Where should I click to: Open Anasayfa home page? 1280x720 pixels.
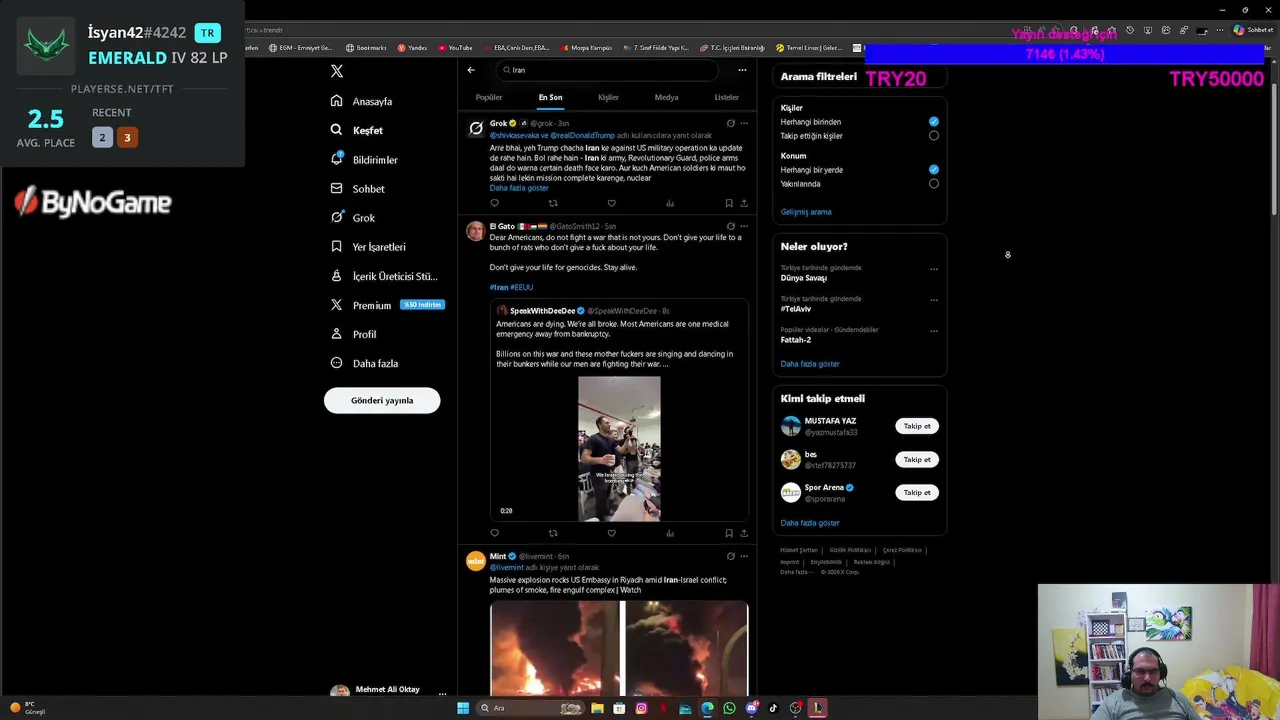(362, 101)
